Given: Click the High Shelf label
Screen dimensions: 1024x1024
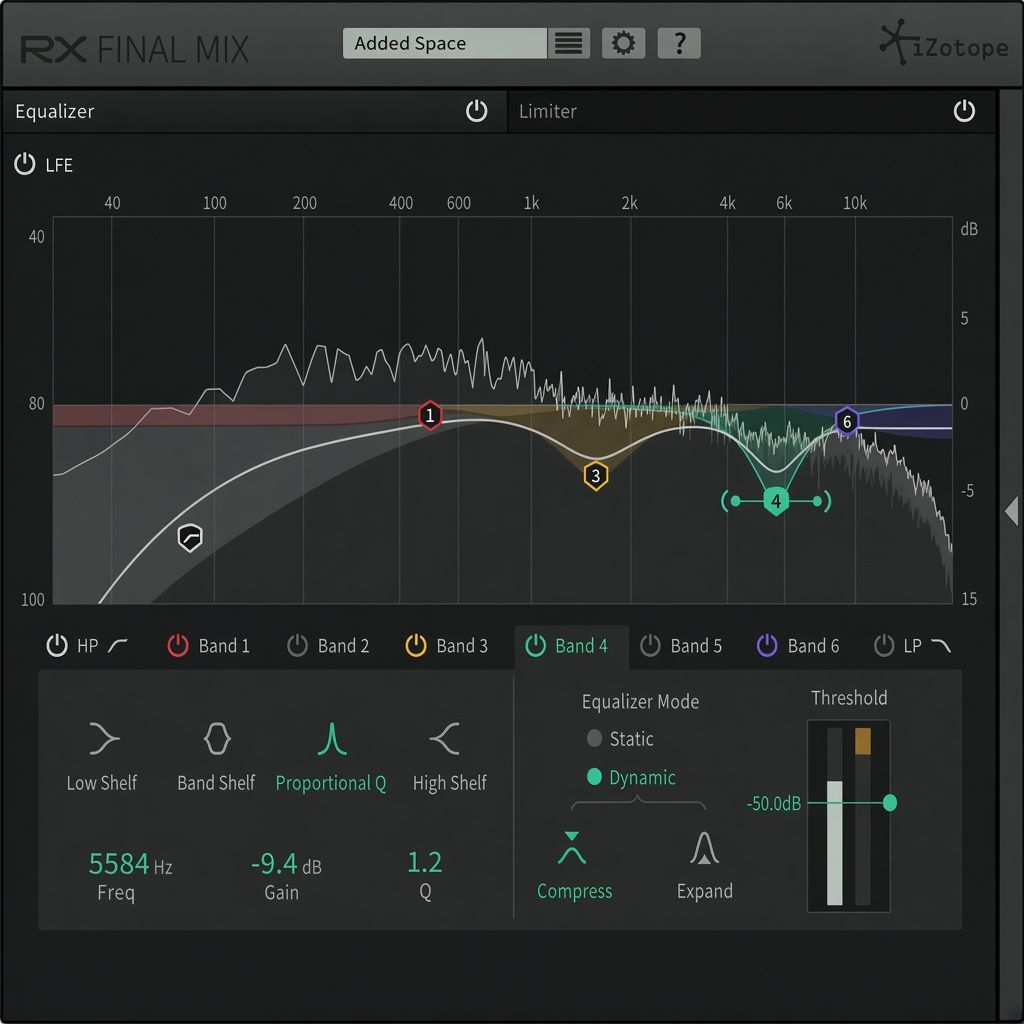Looking at the screenshot, I should 449,783.
